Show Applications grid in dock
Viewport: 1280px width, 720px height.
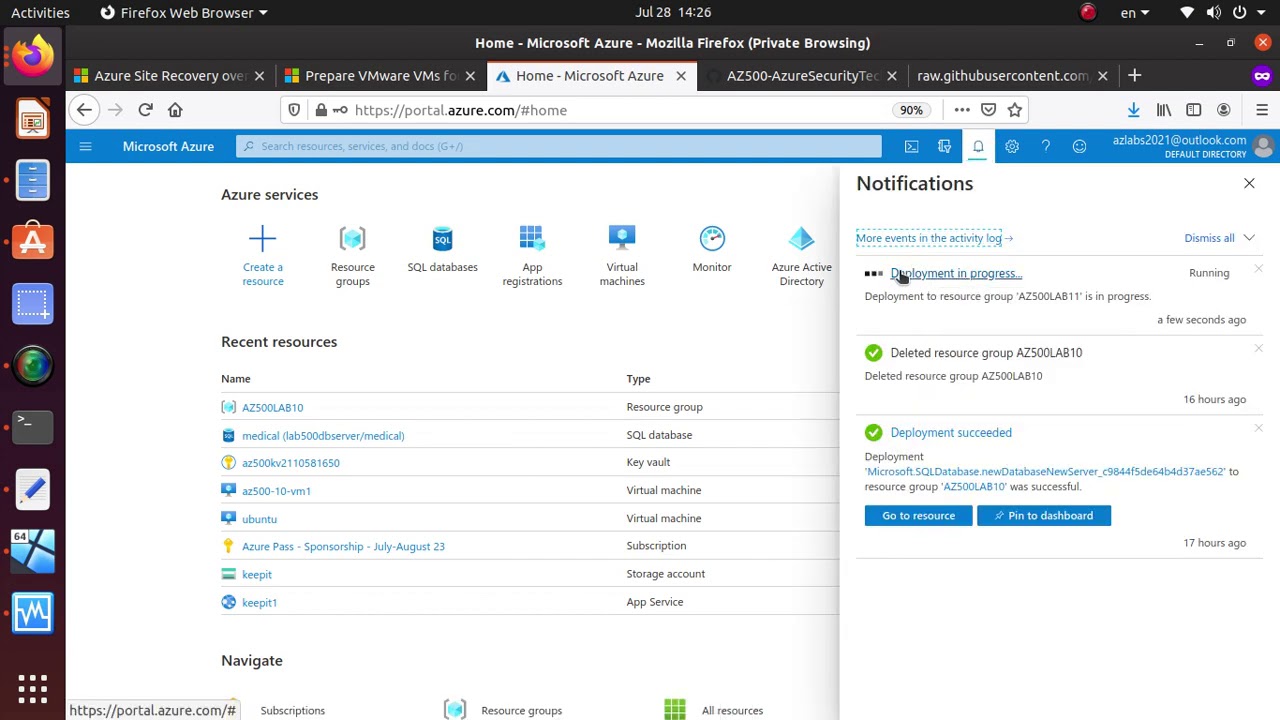(x=33, y=688)
